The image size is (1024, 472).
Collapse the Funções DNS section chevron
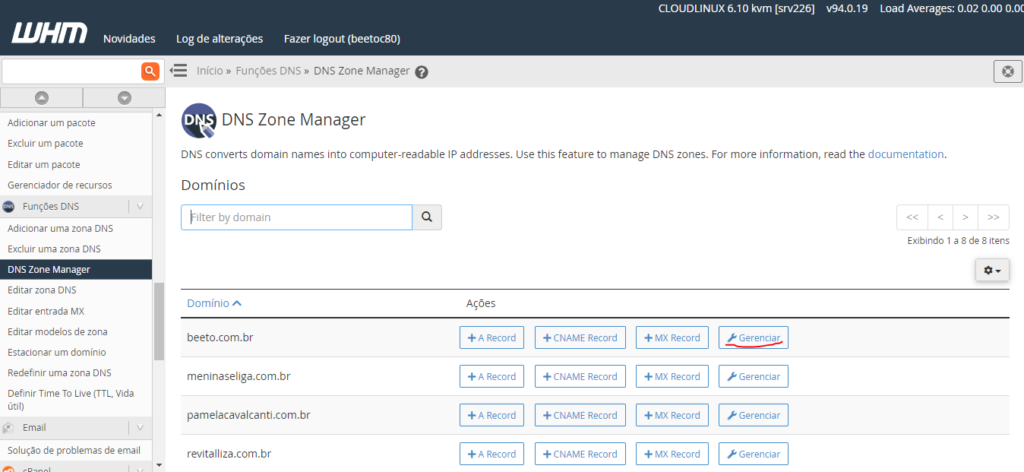click(140, 206)
